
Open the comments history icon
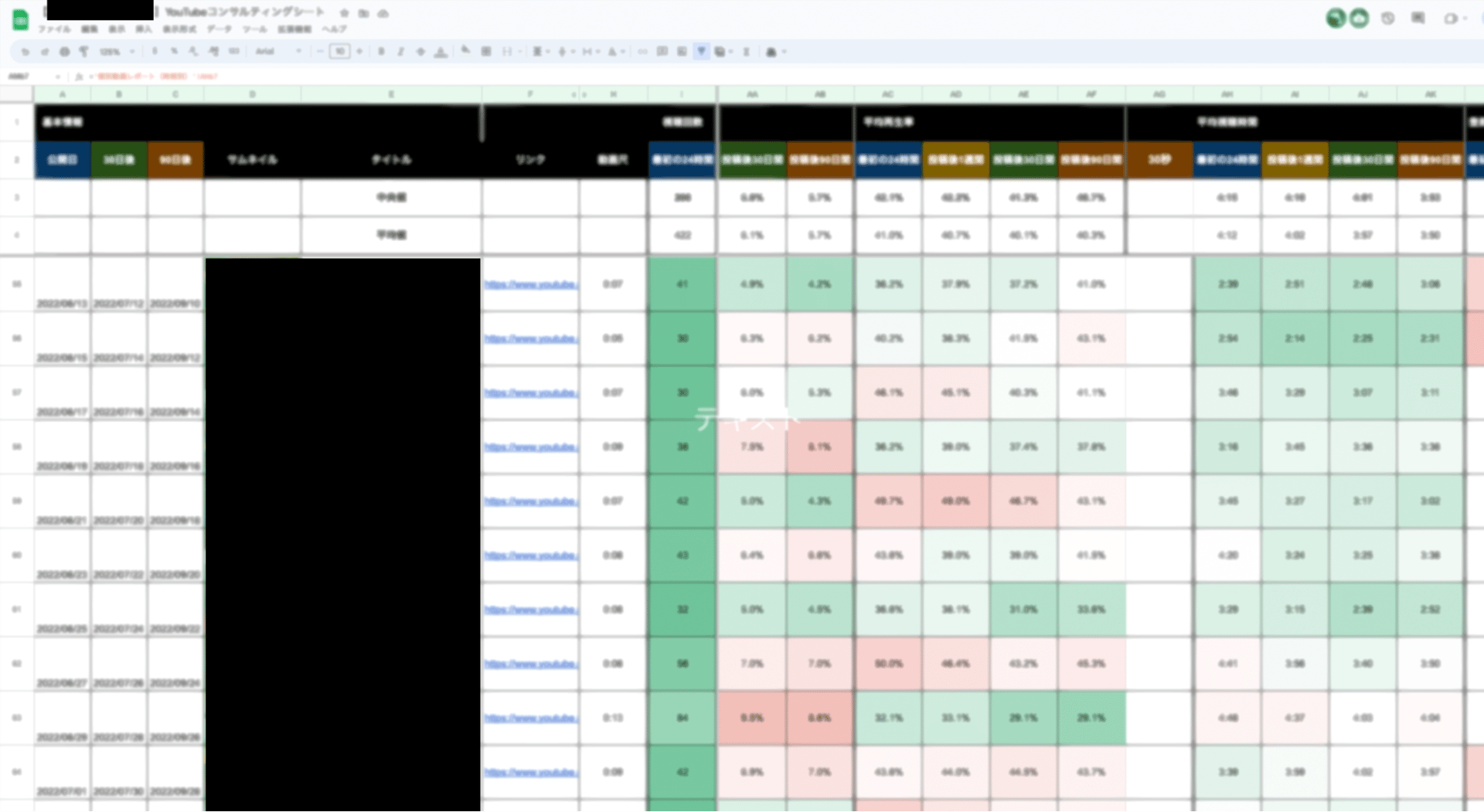coord(1418,18)
